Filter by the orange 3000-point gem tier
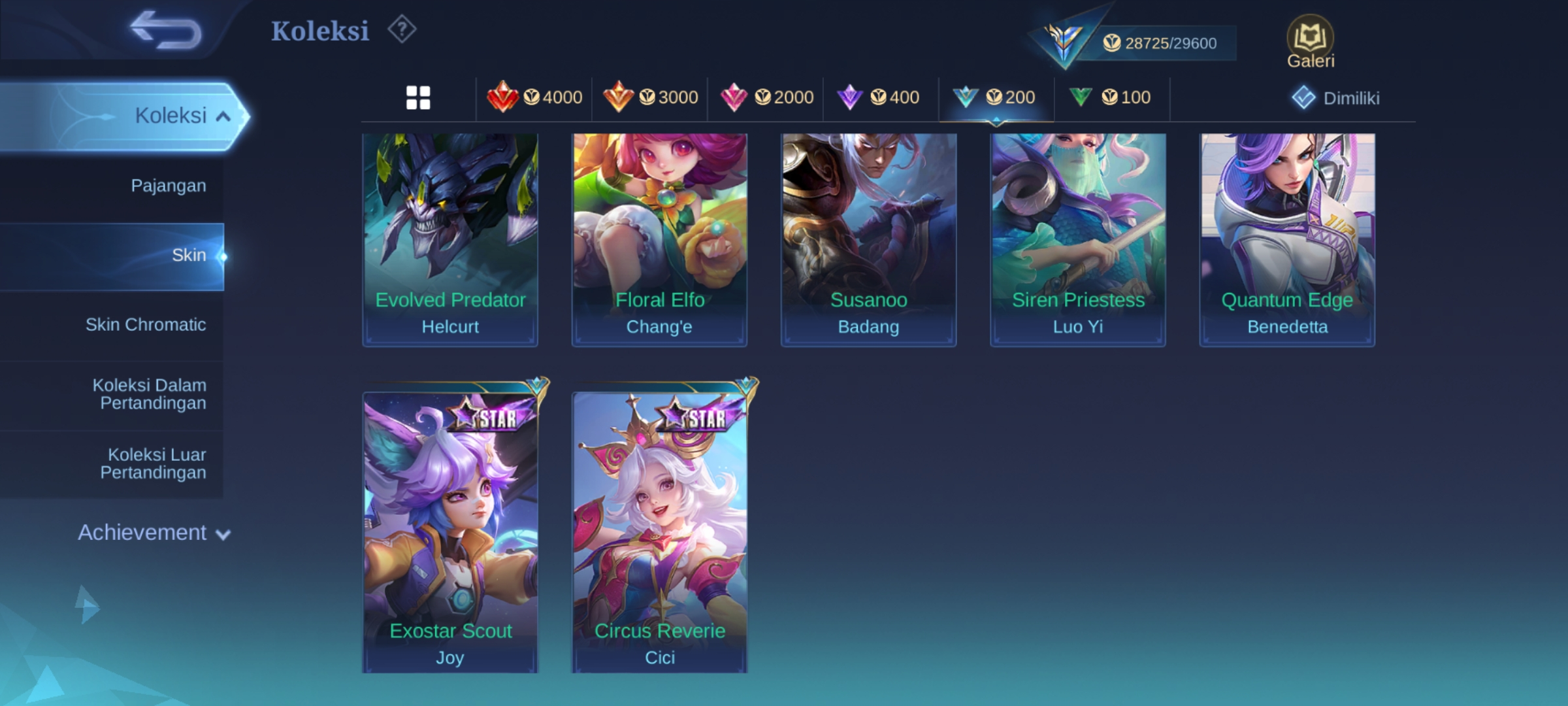Viewport: 1568px width, 706px height. [650, 97]
